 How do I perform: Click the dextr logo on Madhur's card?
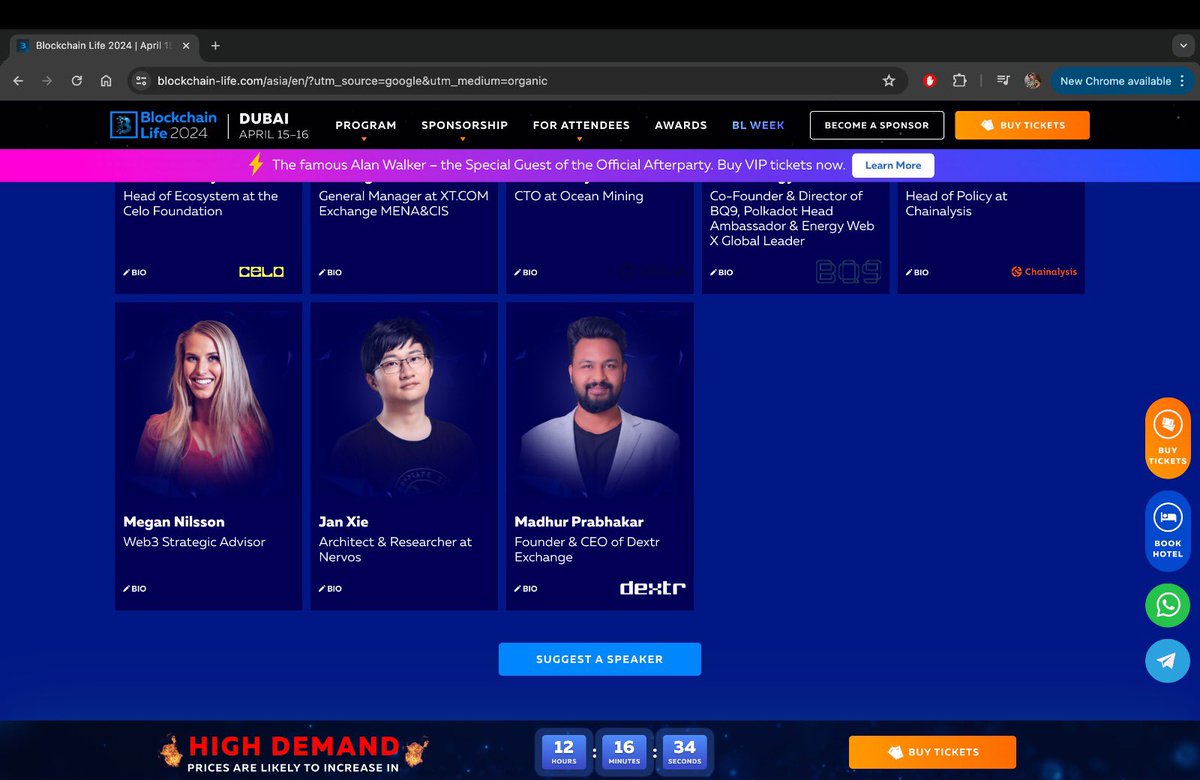653,588
